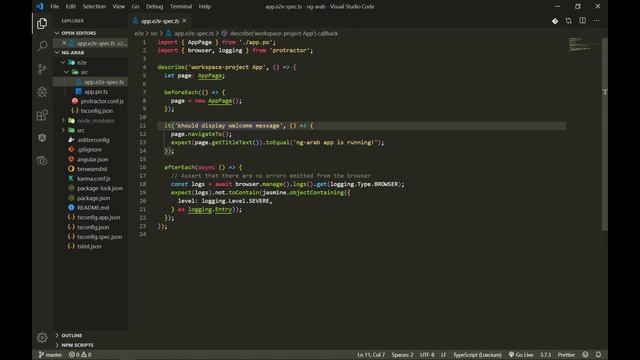Image resolution: width=640 pixels, height=360 pixels.
Task: Open the Search view in activity bar
Action: tap(42, 46)
